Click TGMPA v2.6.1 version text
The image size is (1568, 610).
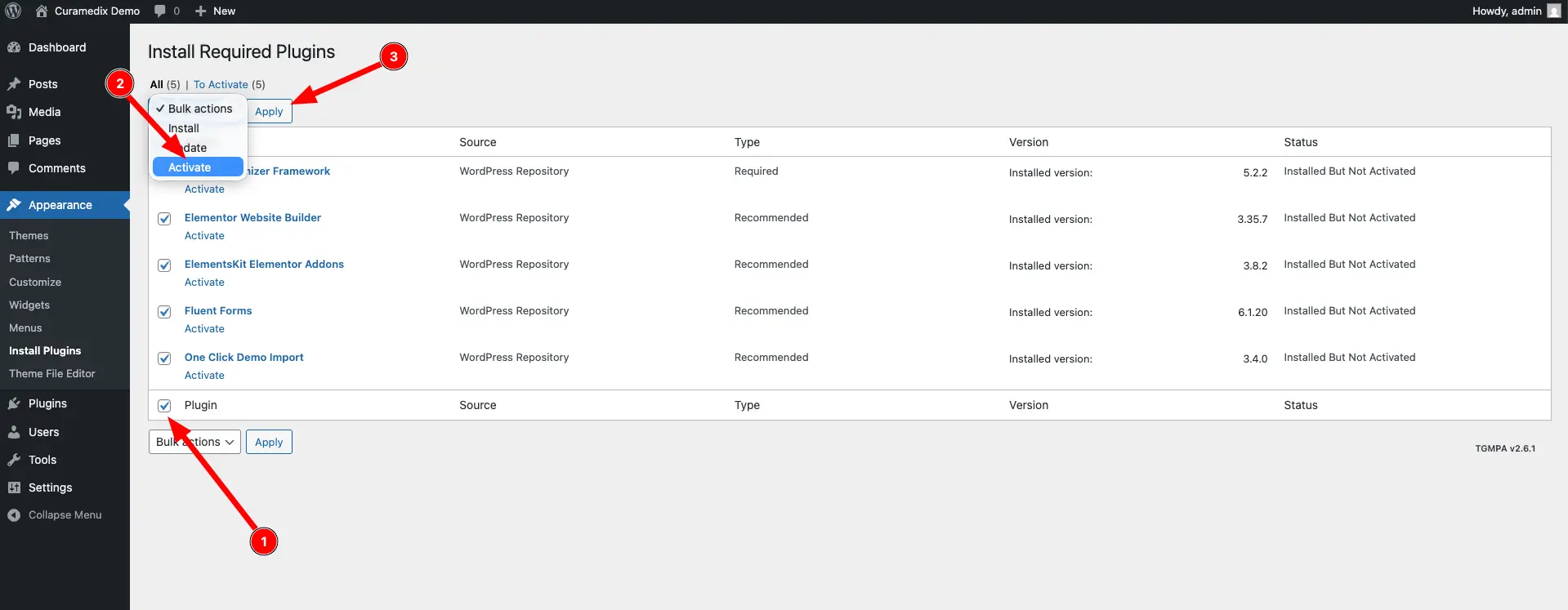pyautogui.click(x=1505, y=448)
